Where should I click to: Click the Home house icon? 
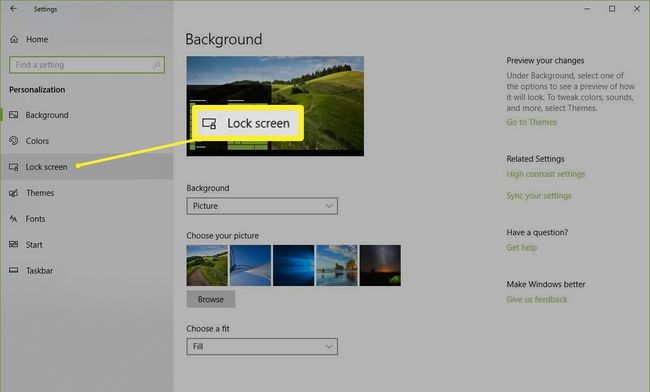click(x=14, y=39)
